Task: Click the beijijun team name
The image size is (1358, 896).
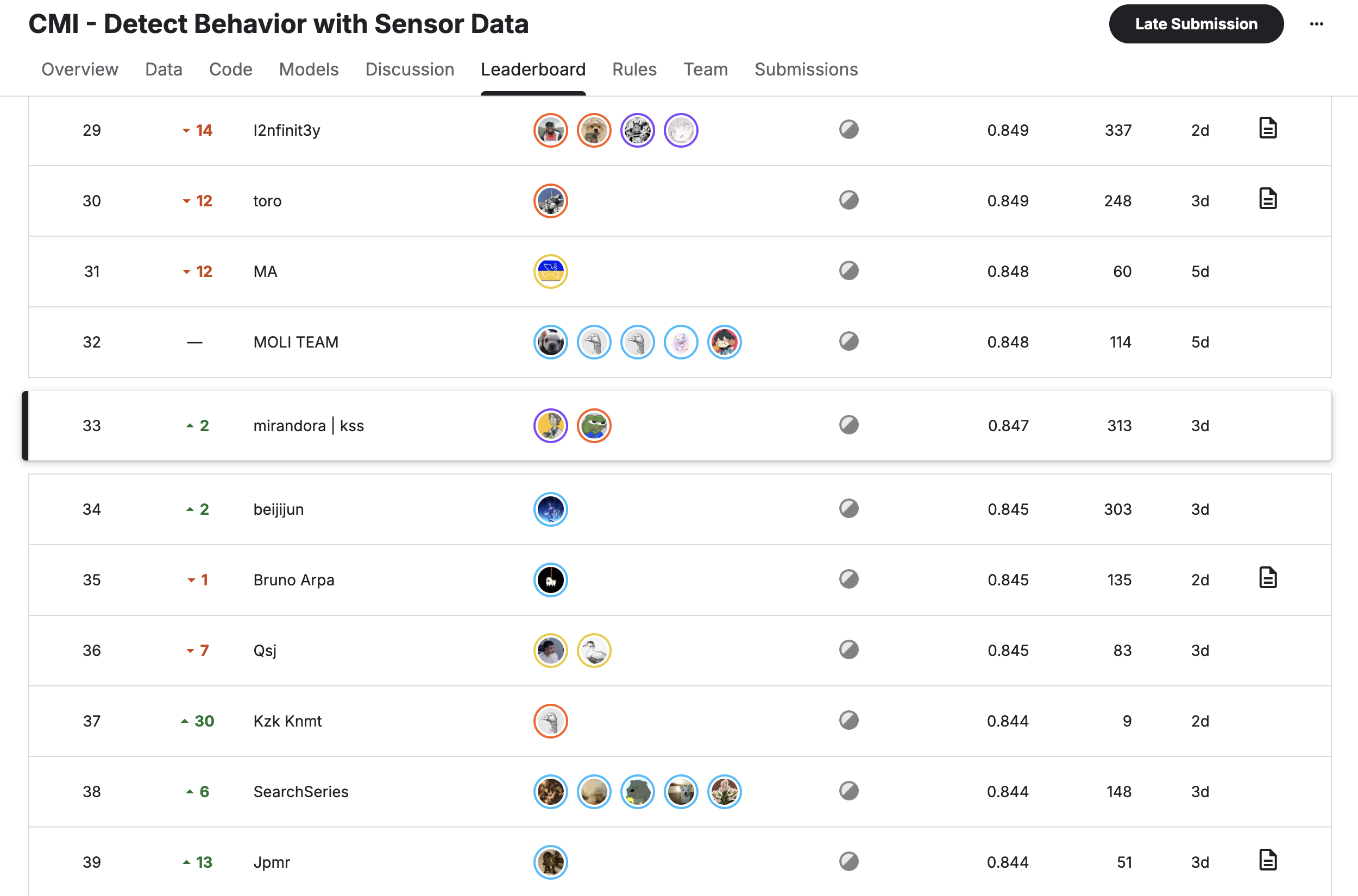Action: pyautogui.click(x=278, y=509)
